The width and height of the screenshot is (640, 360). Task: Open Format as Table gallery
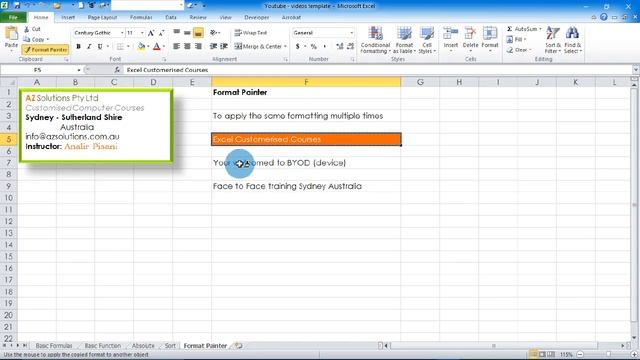[404, 40]
